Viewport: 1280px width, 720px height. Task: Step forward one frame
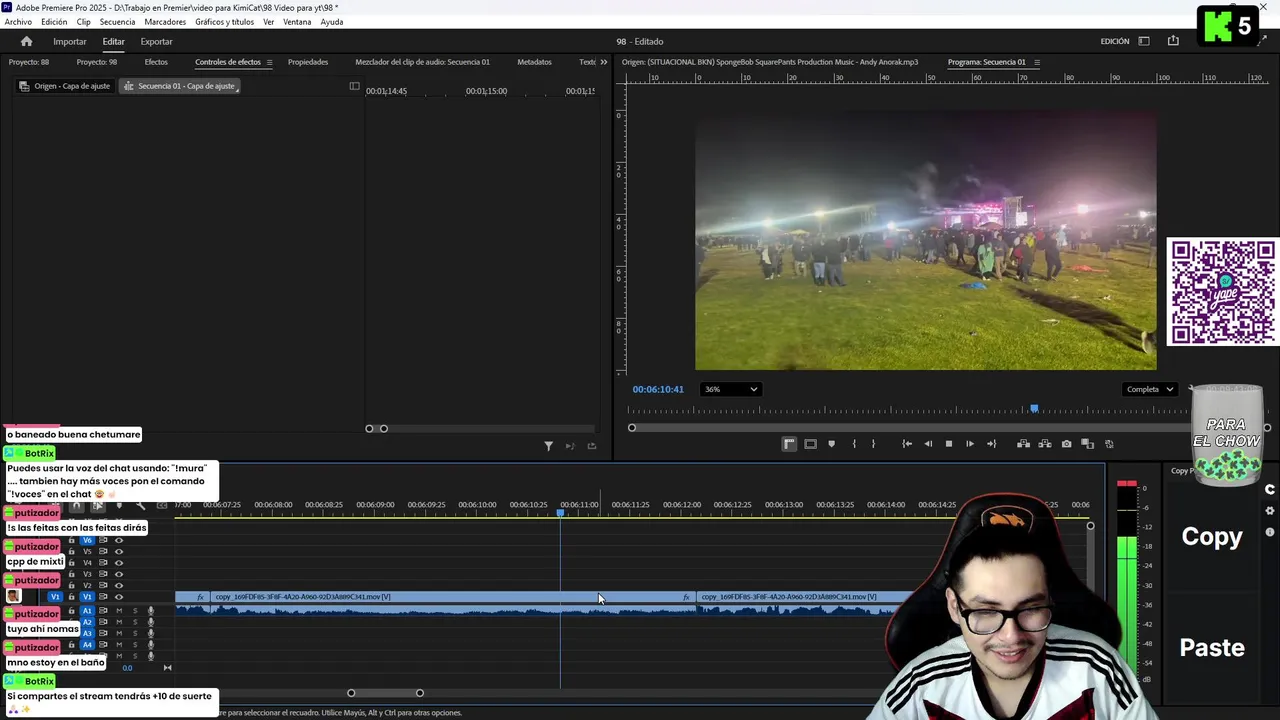[970, 444]
